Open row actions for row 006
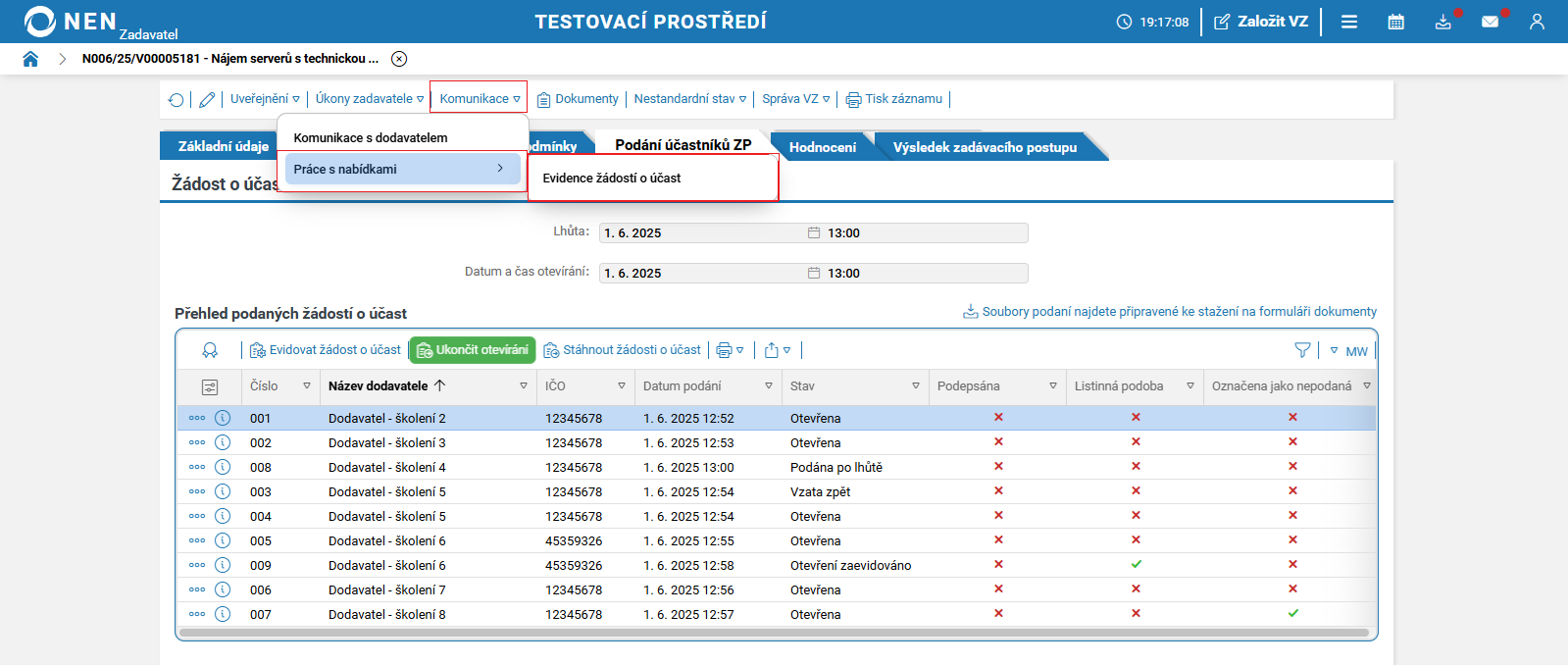The width and height of the screenshot is (1568, 665). pos(197,589)
